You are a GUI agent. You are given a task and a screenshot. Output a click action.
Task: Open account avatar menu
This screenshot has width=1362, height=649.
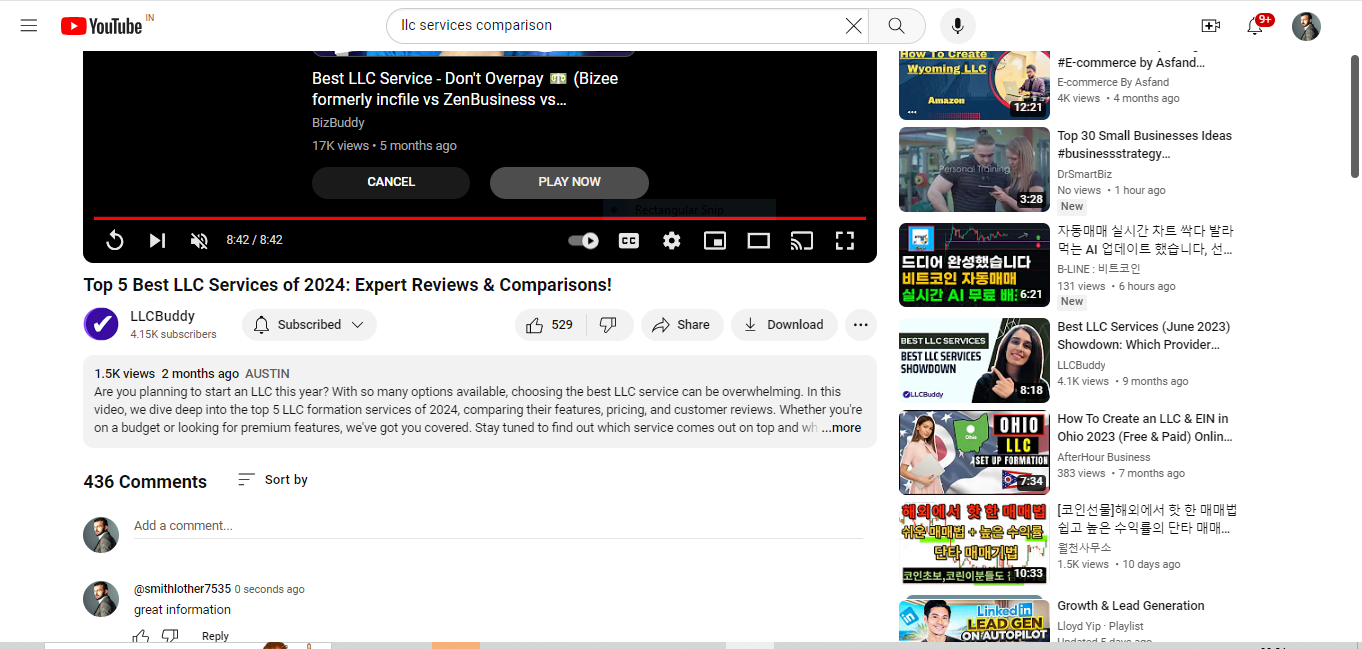pos(1306,26)
